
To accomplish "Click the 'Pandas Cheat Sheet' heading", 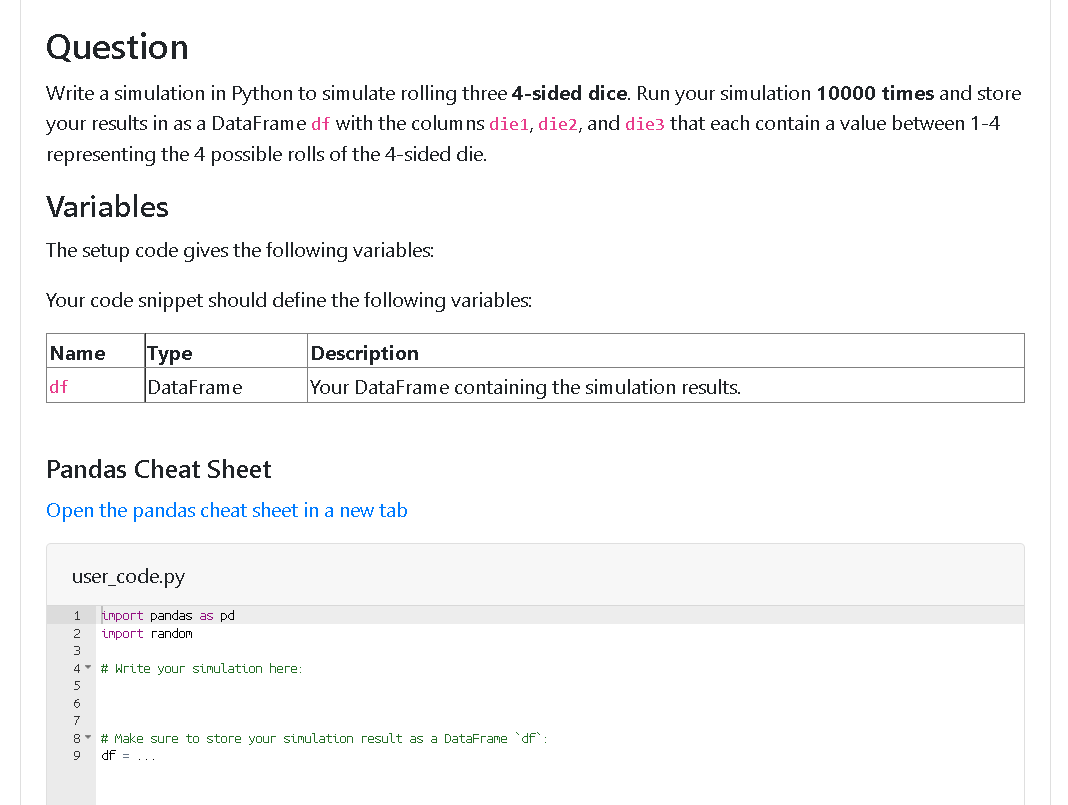I will tap(159, 469).
